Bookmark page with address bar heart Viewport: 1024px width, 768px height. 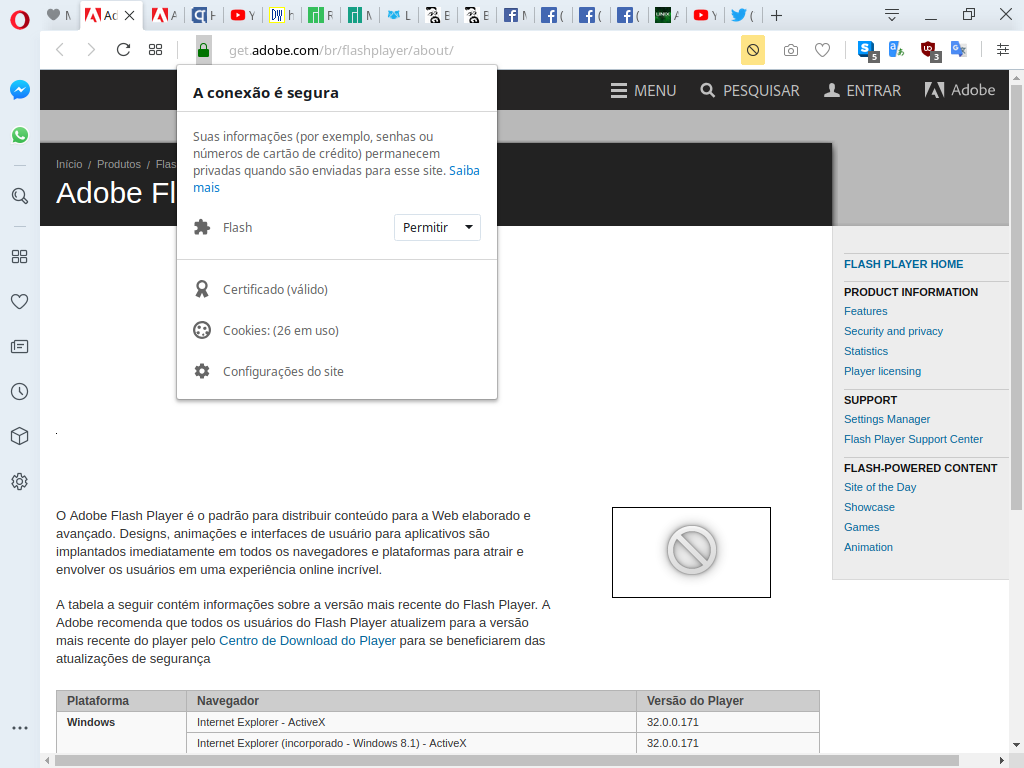point(822,50)
